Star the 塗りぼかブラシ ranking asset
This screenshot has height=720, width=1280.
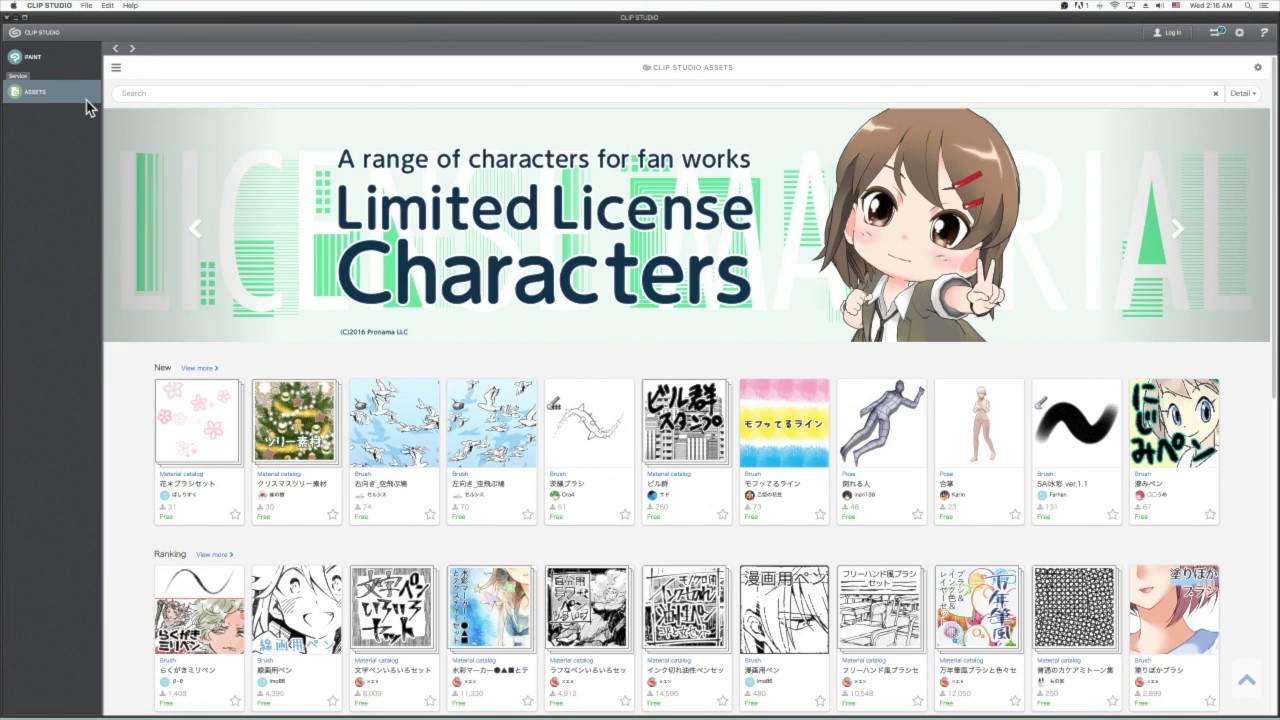tap(1210, 701)
